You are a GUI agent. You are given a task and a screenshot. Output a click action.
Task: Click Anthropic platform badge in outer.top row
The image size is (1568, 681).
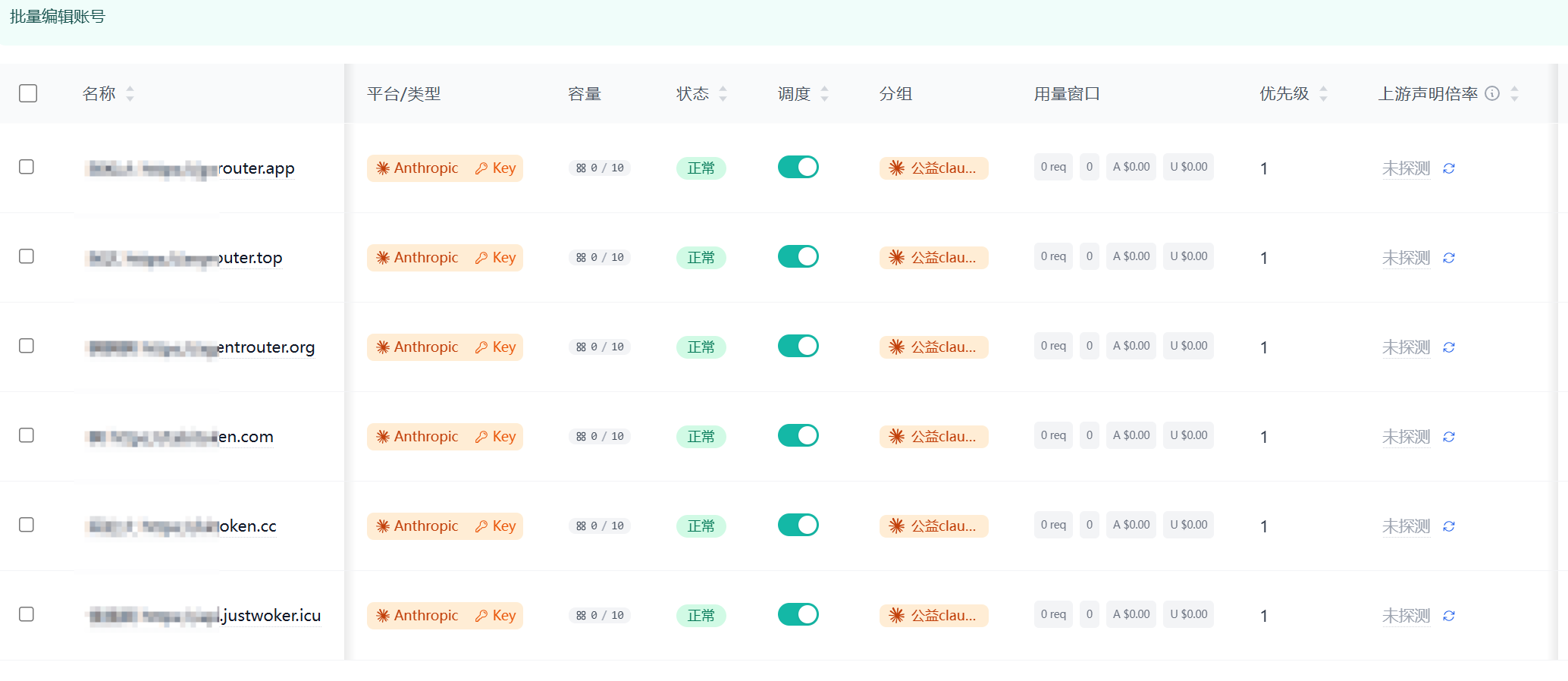tap(418, 258)
